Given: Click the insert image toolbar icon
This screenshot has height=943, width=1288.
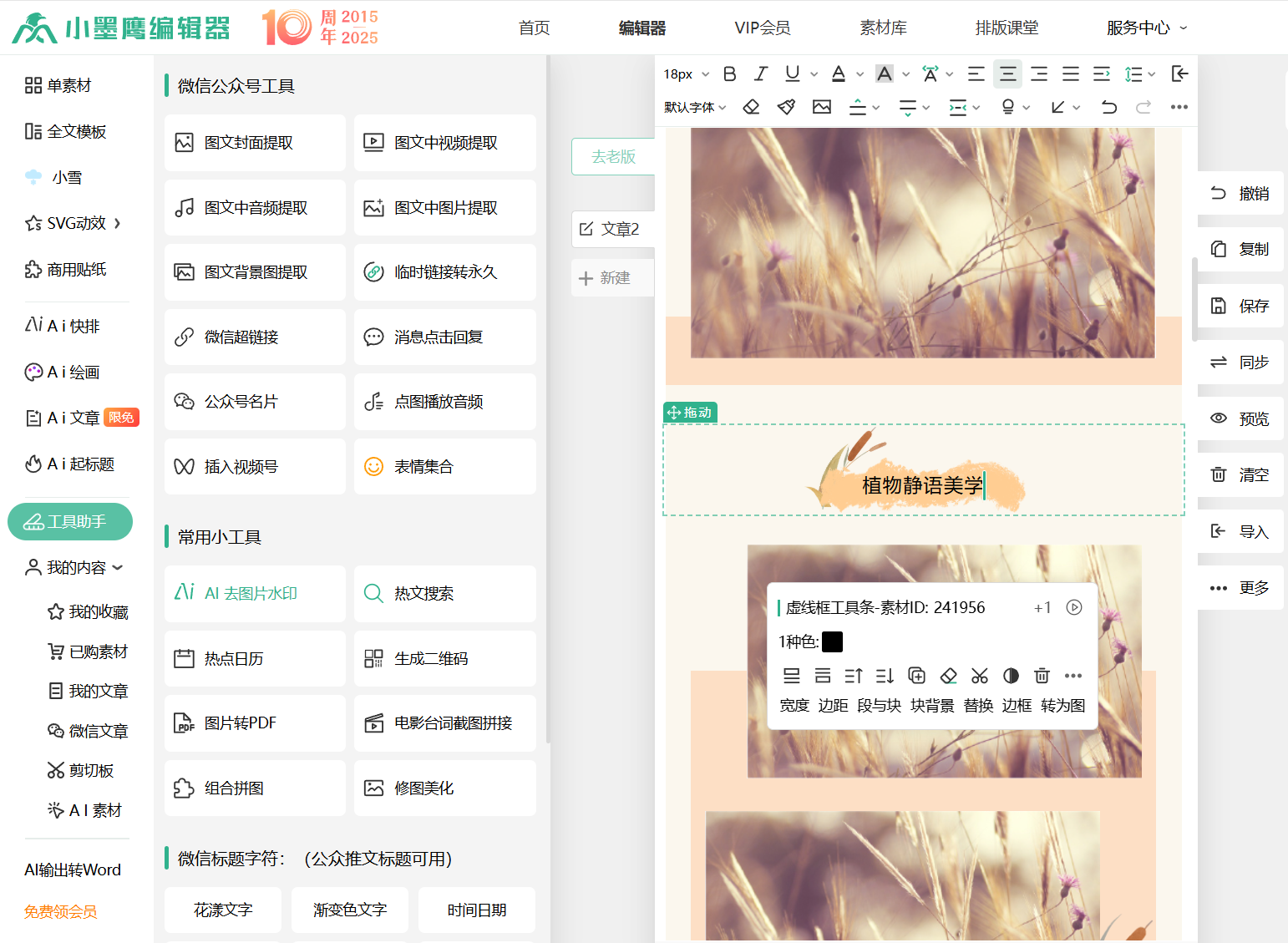Looking at the screenshot, I should [x=822, y=107].
